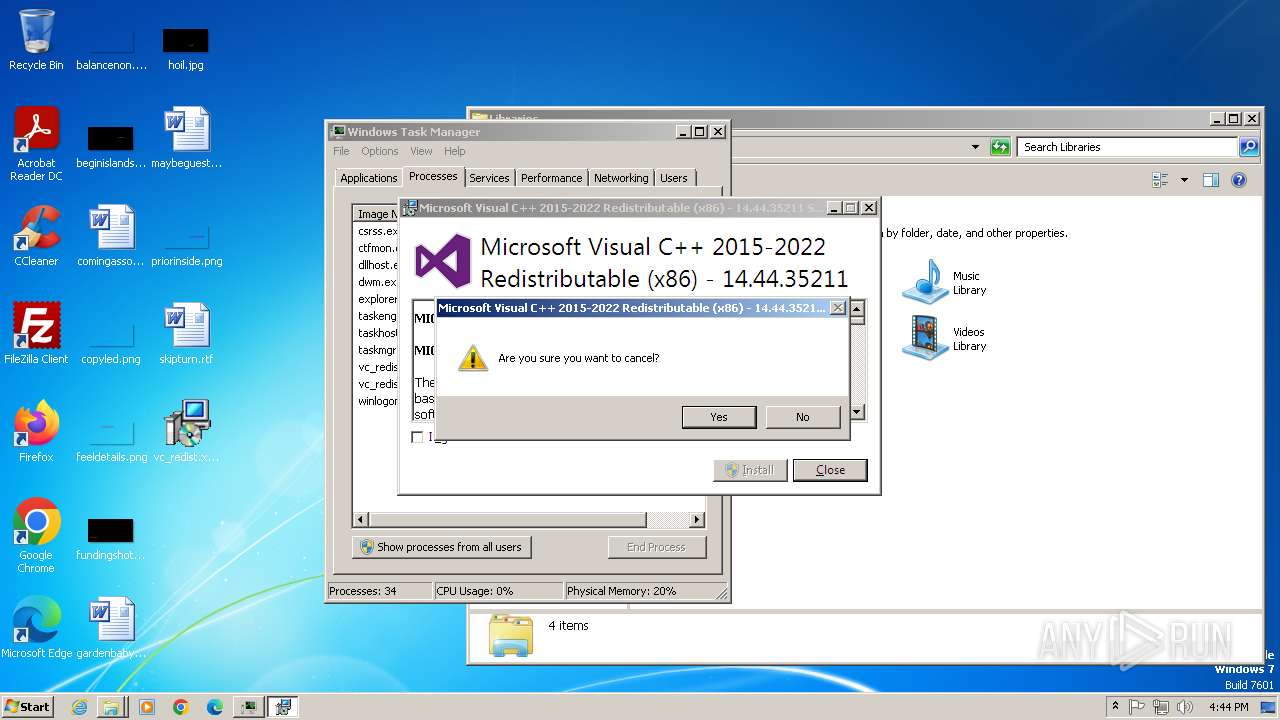The height and width of the screenshot is (720, 1280).
Task: Open the Options menu in Task Manager
Action: coord(380,151)
